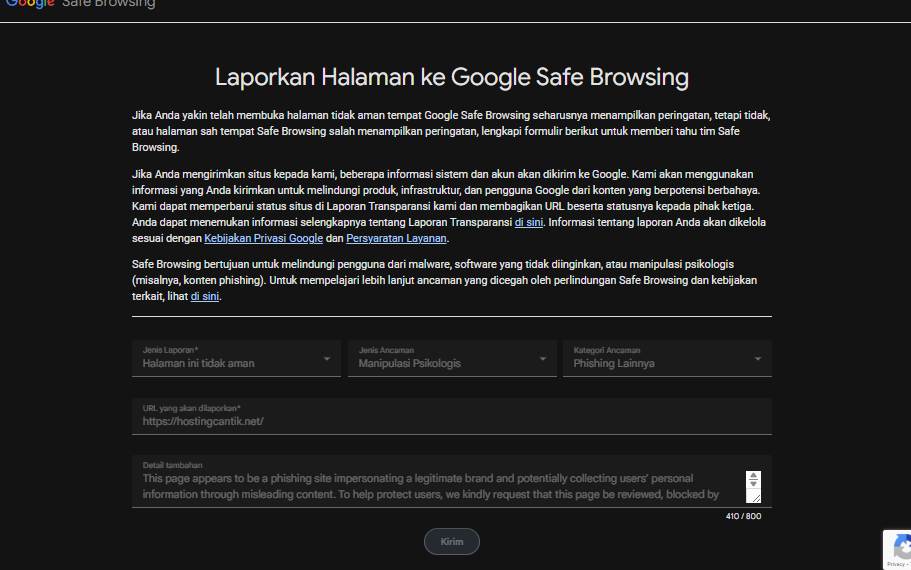This screenshot has width=911, height=570.
Task: Follow the 'di sini' link after 'terkait, lihat'
Action: [205, 296]
